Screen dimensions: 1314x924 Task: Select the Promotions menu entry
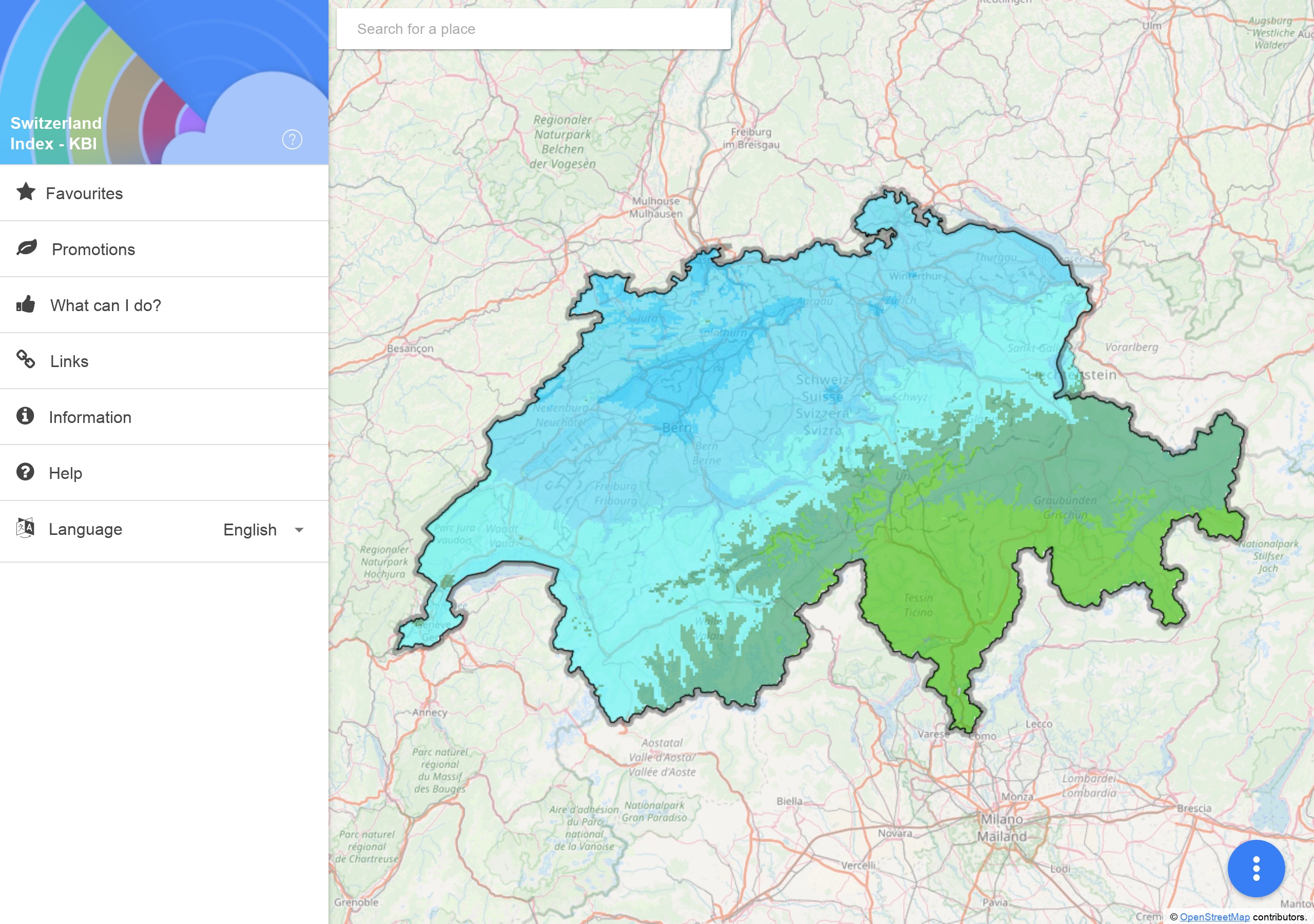click(x=93, y=249)
